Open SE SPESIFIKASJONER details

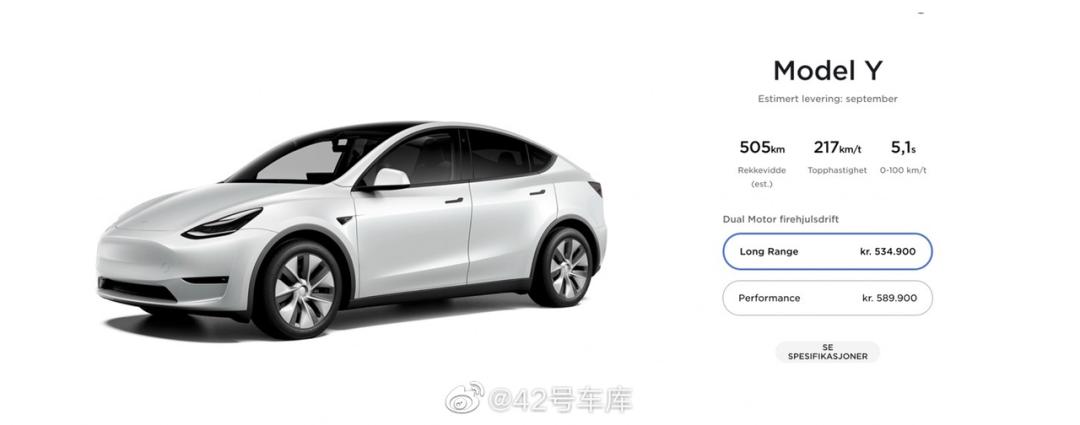(x=827, y=352)
